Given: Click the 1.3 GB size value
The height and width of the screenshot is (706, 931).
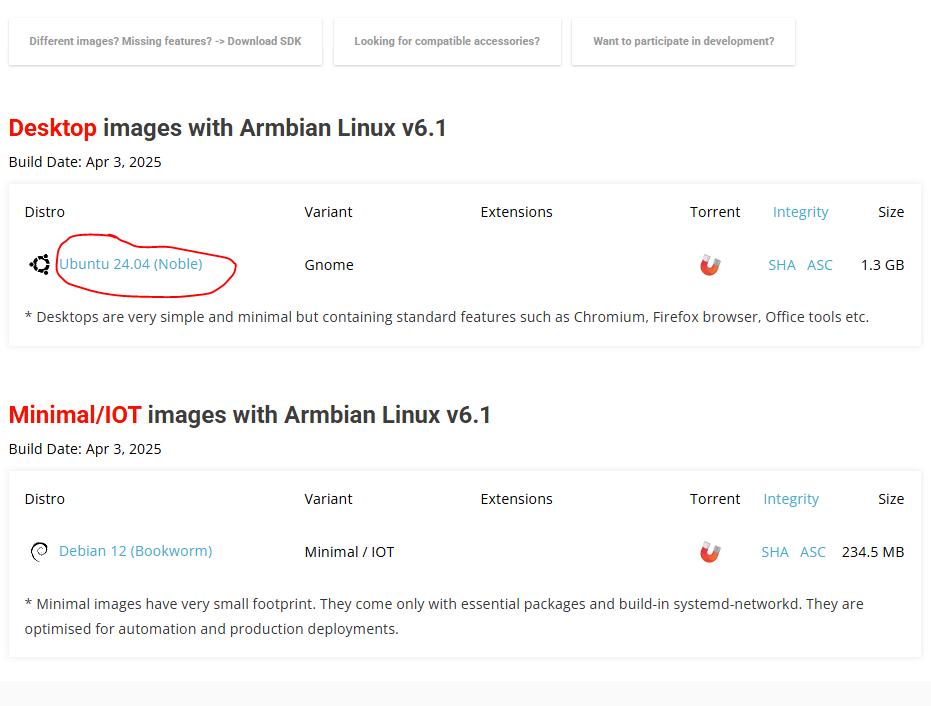Looking at the screenshot, I should click(x=882, y=265).
